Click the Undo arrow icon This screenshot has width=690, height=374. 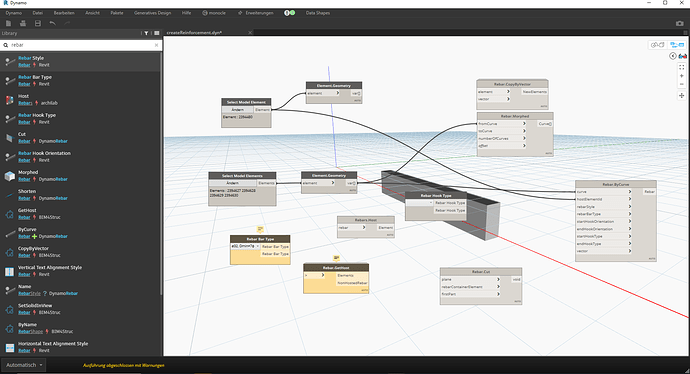[52, 23]
